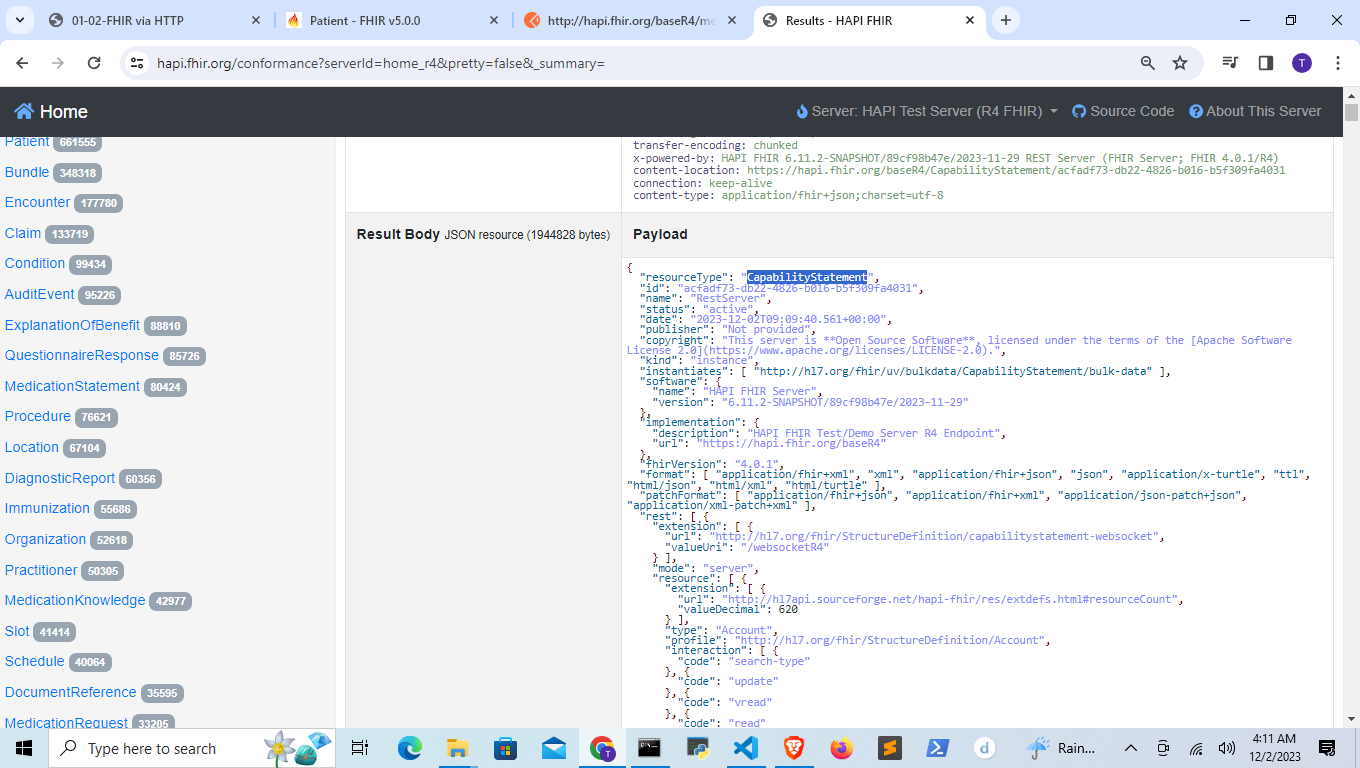Open the Python taskbar icon
The height and width of the screenshot is (768, 1360).
697,748
